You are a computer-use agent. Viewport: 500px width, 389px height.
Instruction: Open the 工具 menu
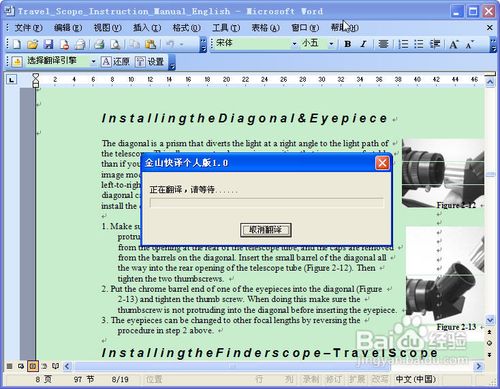coord(226,28)
